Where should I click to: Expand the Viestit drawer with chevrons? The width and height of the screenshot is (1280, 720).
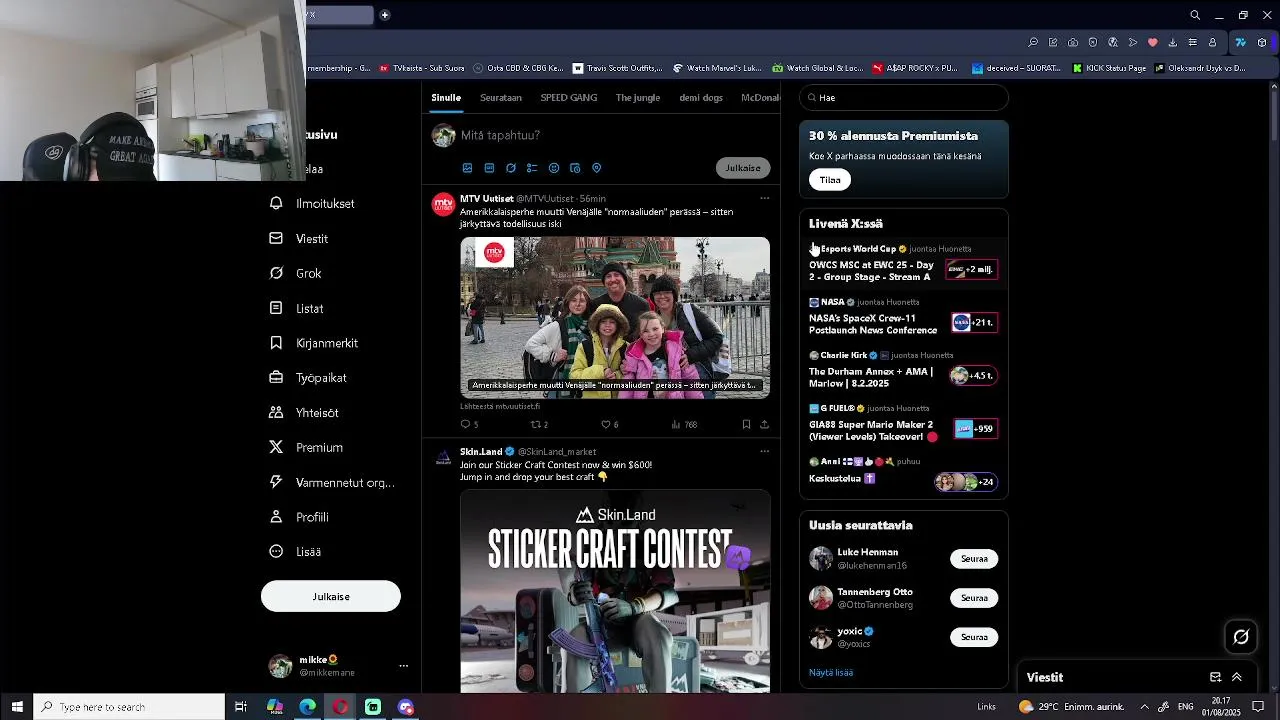(1237, 677)
